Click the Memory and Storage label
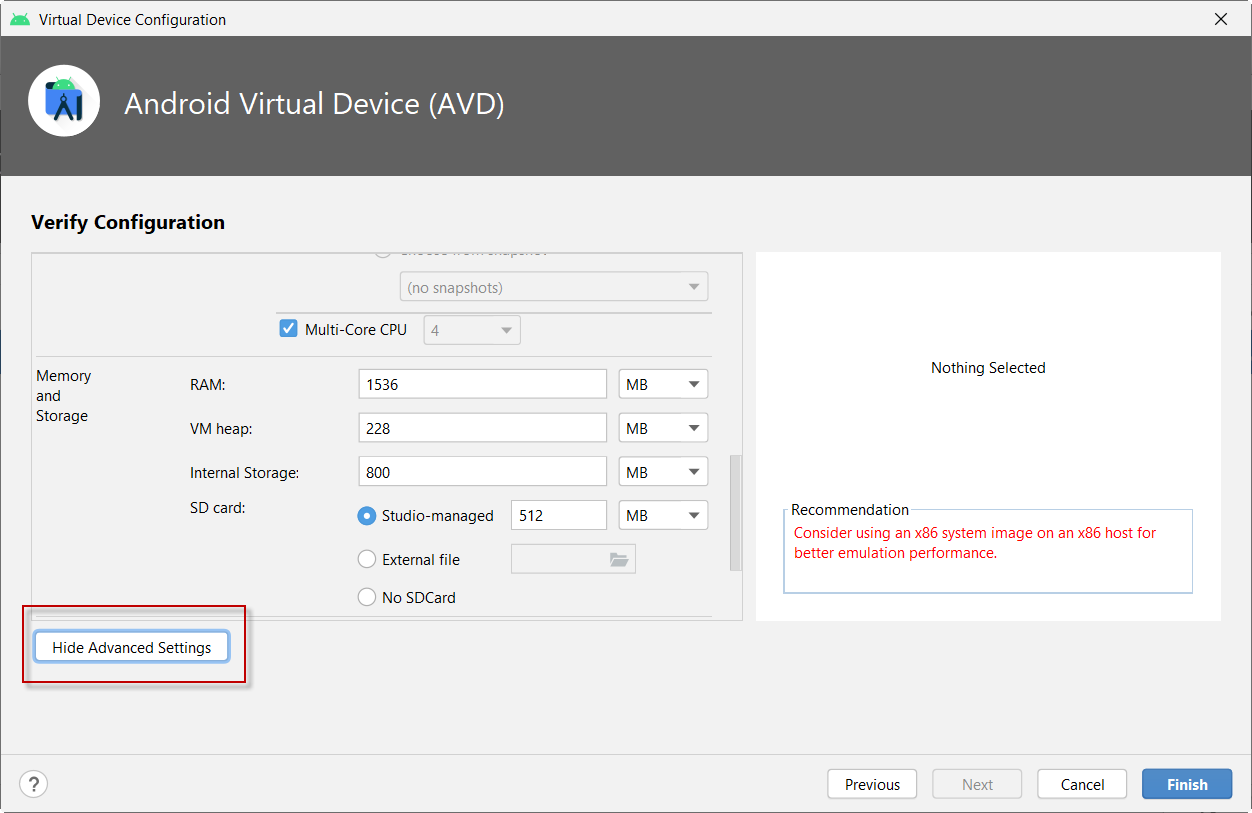The width and height of the screenshot is (1252, 813). pos(64,396)
